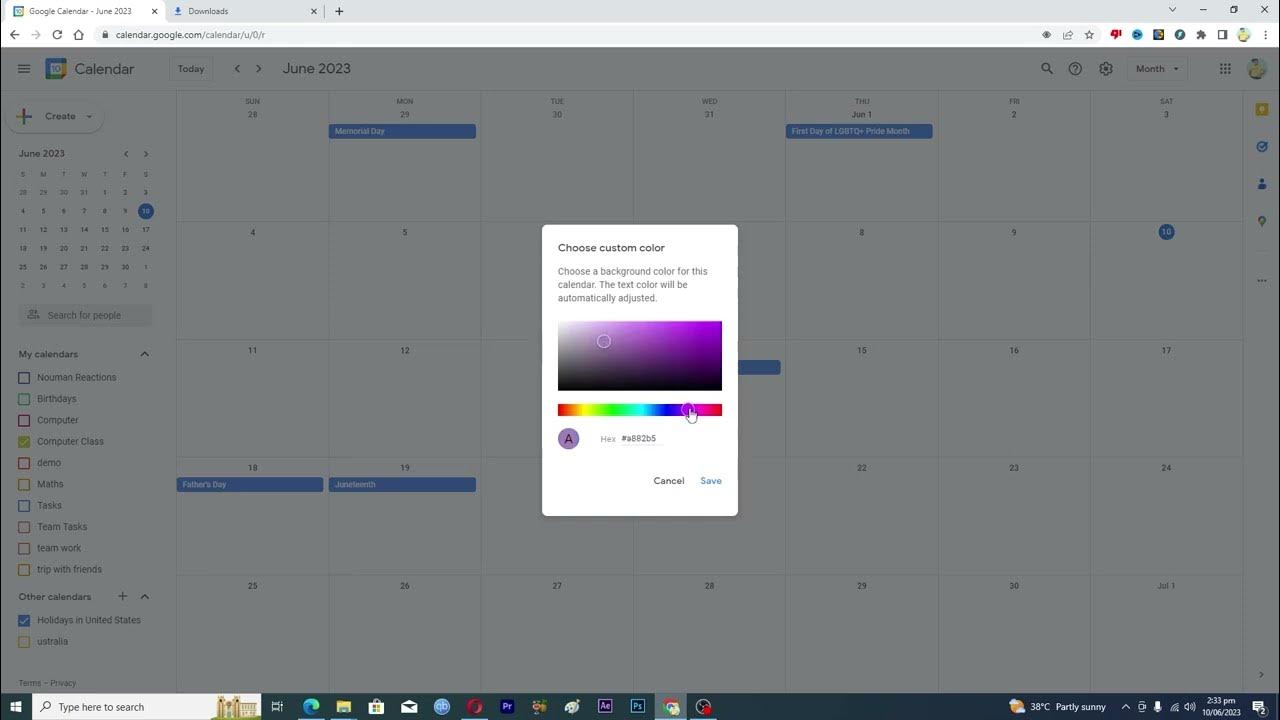Select the Google Calendar browser tab
Viewport: 1280px width, 720px height.
tap(84, 11)
